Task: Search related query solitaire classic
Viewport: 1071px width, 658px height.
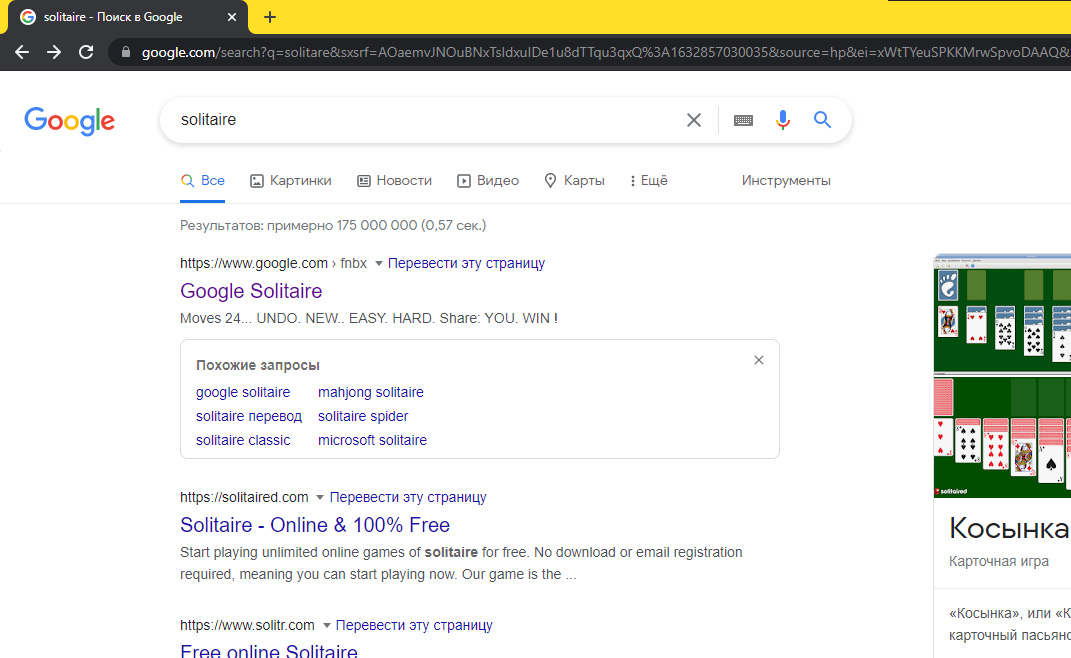Action: click(243, 440)
